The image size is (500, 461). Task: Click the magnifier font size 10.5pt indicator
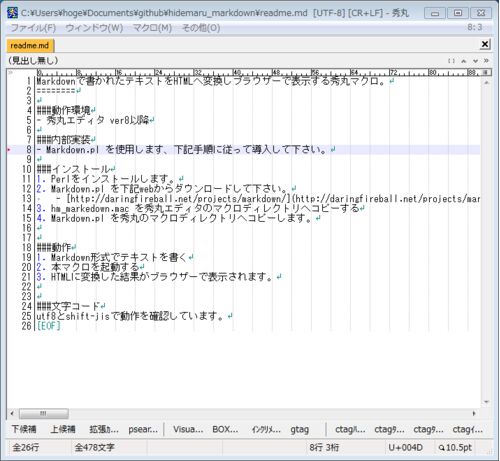(x=455, y=448)
